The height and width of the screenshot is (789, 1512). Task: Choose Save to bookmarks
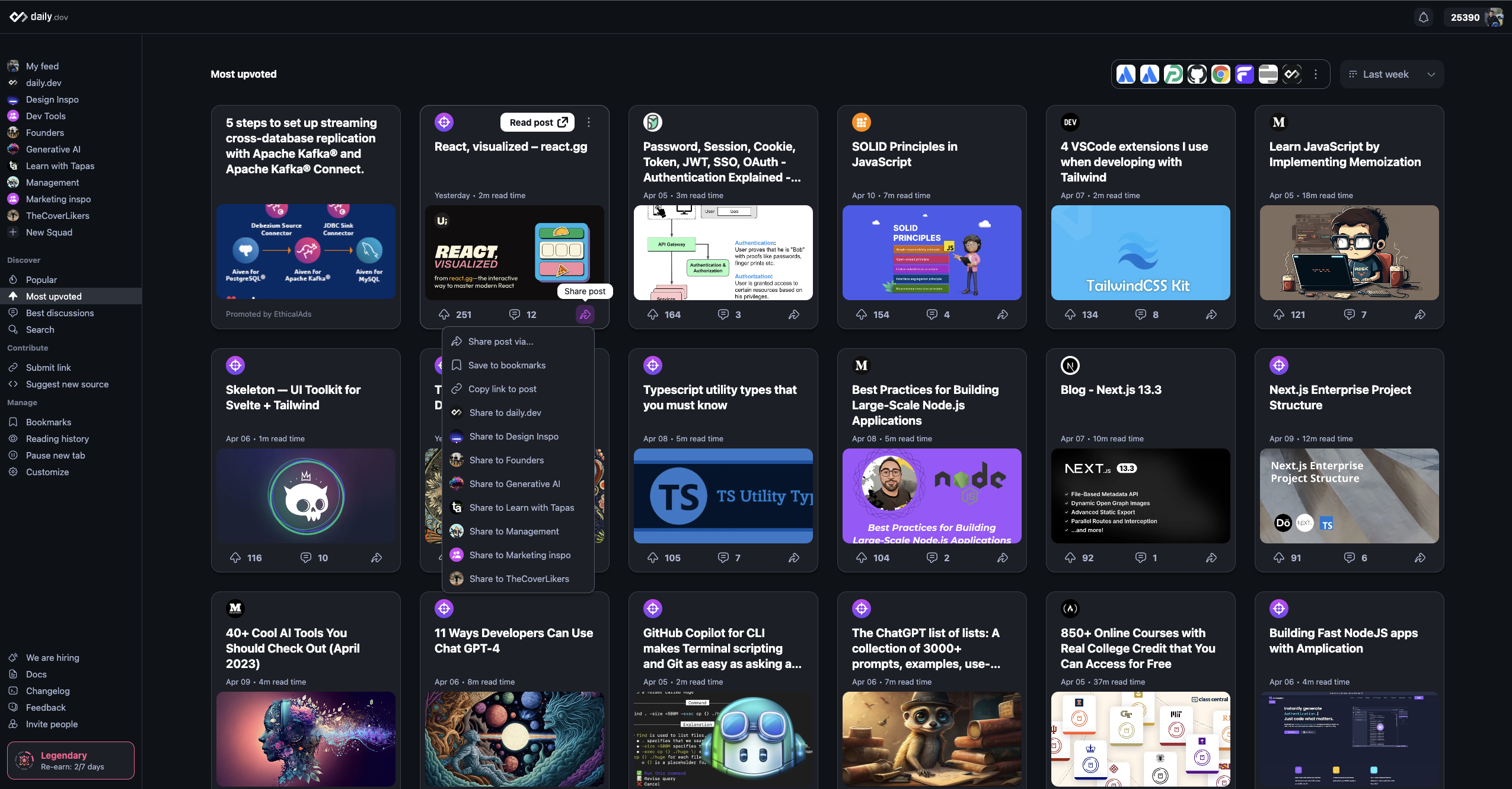click(x=518, y=365)
